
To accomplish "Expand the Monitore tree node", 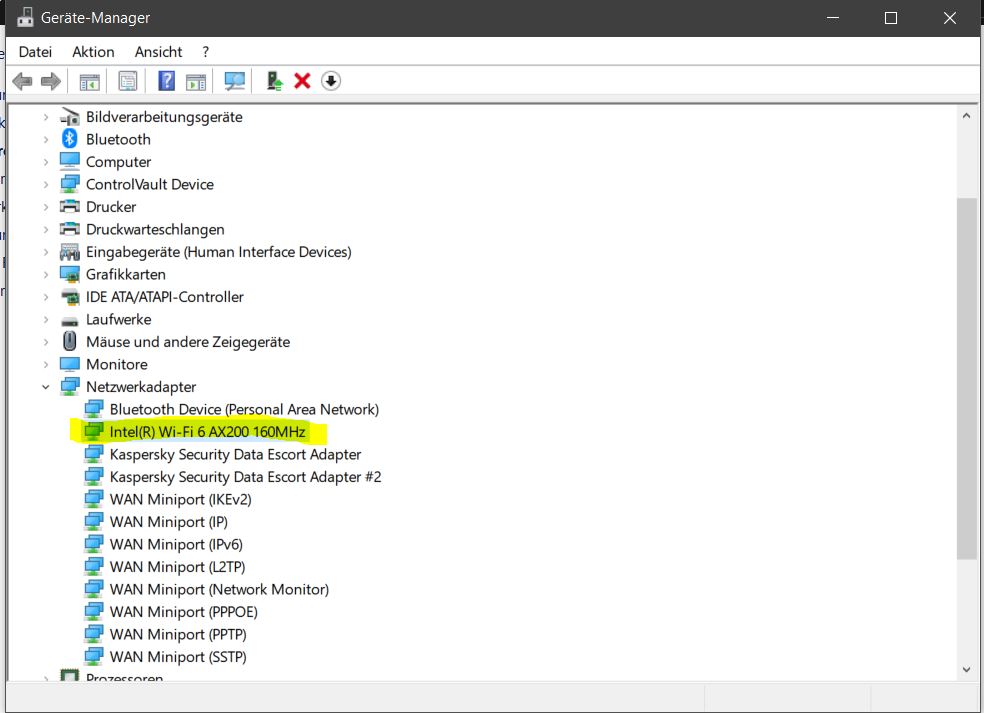I will tap(46, 365).
